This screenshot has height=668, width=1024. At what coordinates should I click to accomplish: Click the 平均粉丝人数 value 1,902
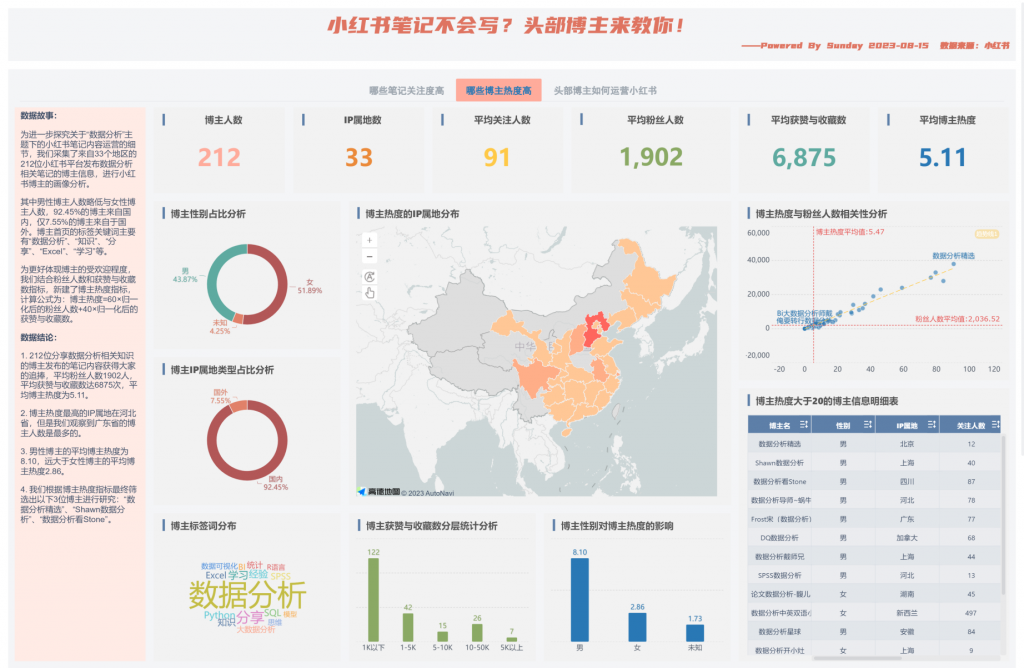pos(651,157)
